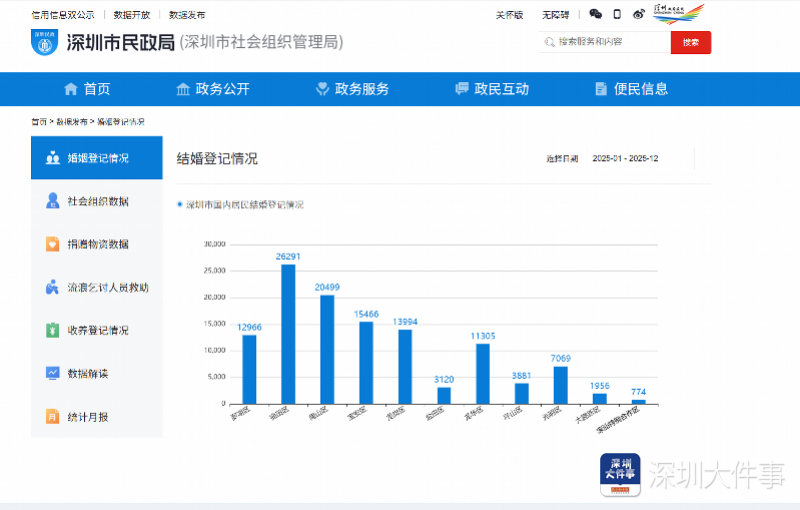Switch to 关怀版 mode
This screenshot has height=510, width=800.
click(509, 15)
